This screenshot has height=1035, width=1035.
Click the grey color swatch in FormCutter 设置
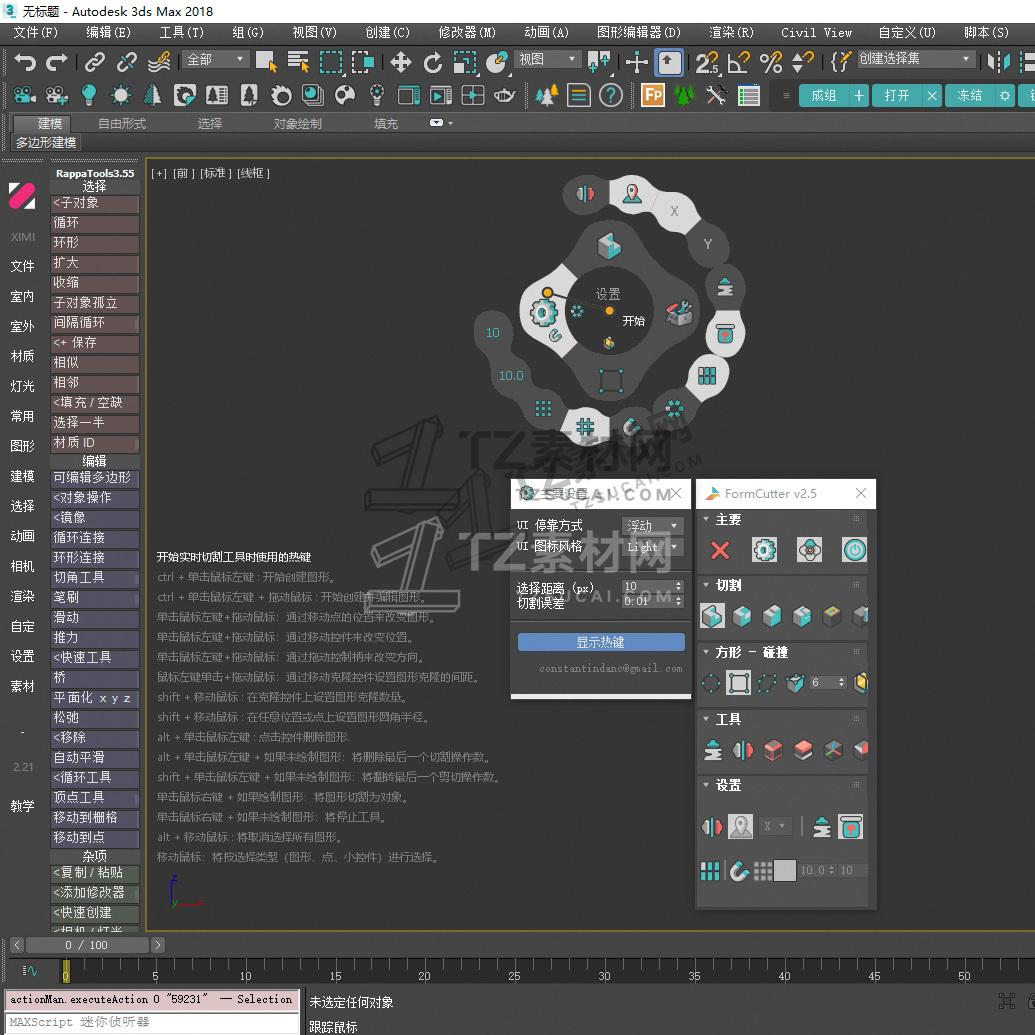pos(784,871)
